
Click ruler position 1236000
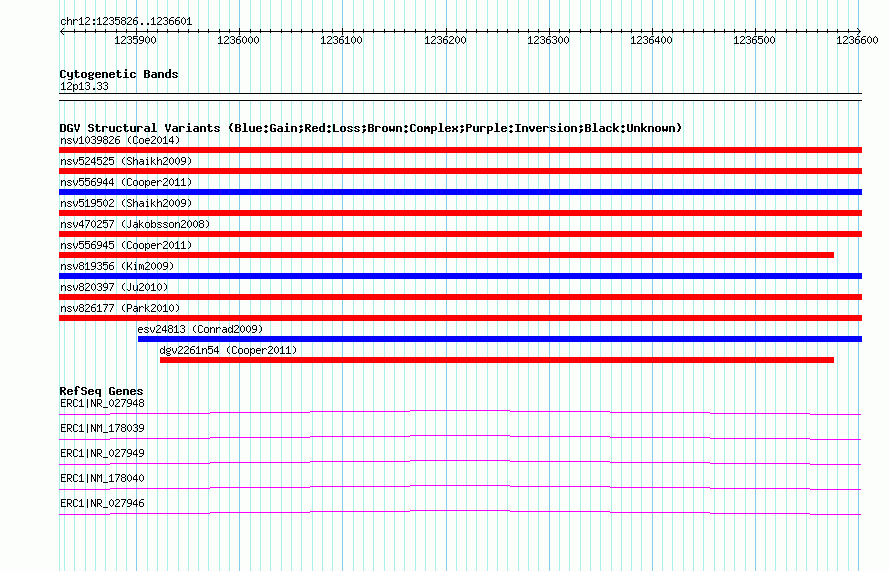coord(238,40)
